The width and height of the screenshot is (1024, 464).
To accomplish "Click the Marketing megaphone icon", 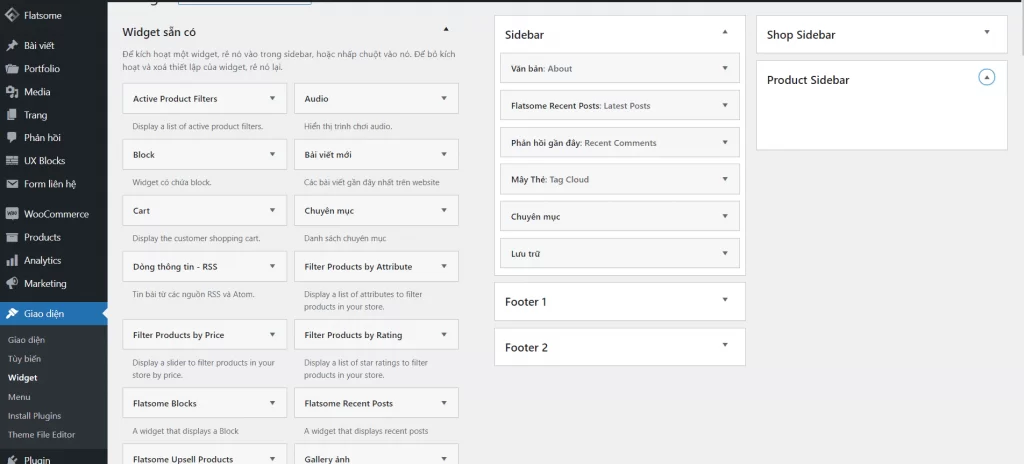I will point(11,283).
